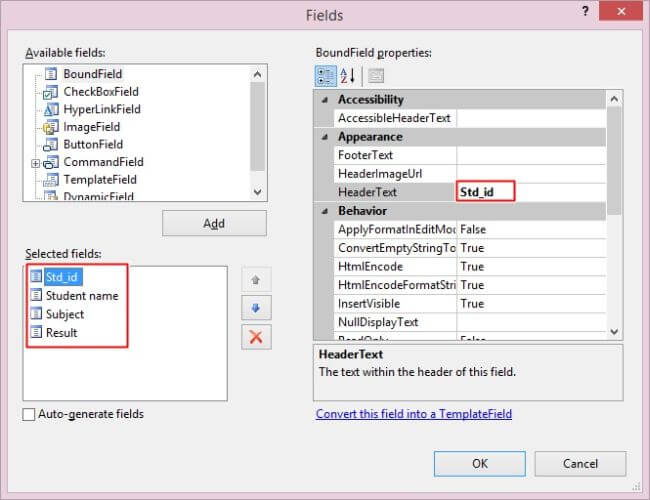The height and width of the screenshot is (500, 650).
Task: Change HtmlEncode value True
Action: 531,267
